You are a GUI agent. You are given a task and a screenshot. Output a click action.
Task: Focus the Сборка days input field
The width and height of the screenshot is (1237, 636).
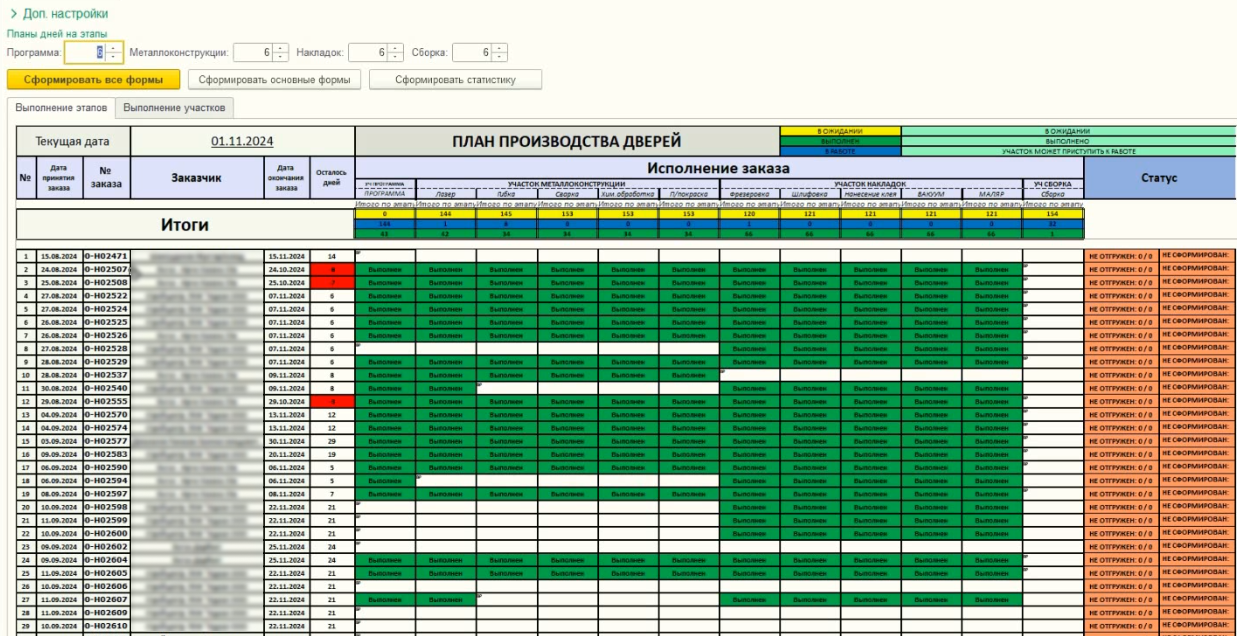471,52
